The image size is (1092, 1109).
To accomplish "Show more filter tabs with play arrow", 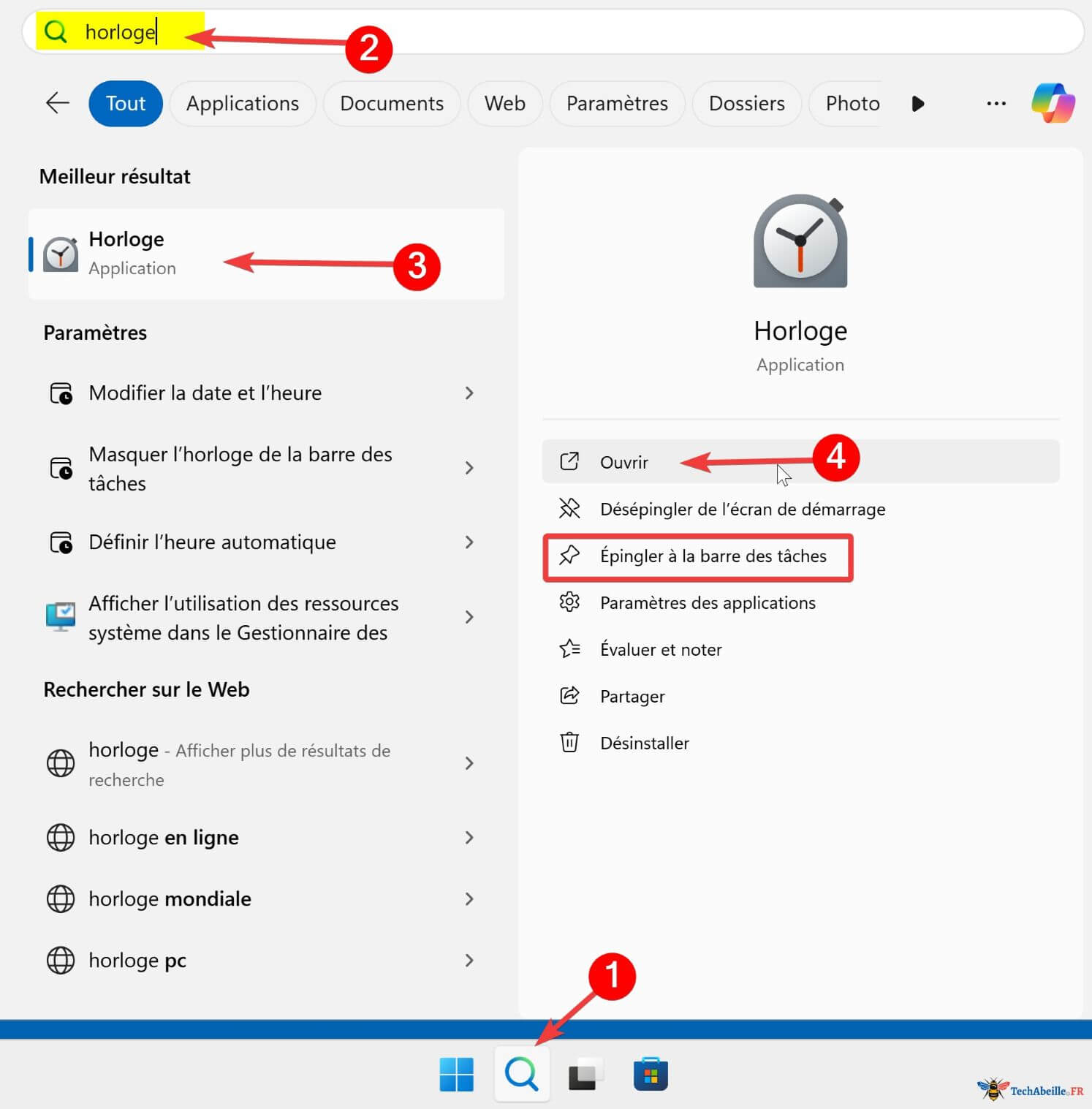I will pyautogui.click(x=918, y=104).
